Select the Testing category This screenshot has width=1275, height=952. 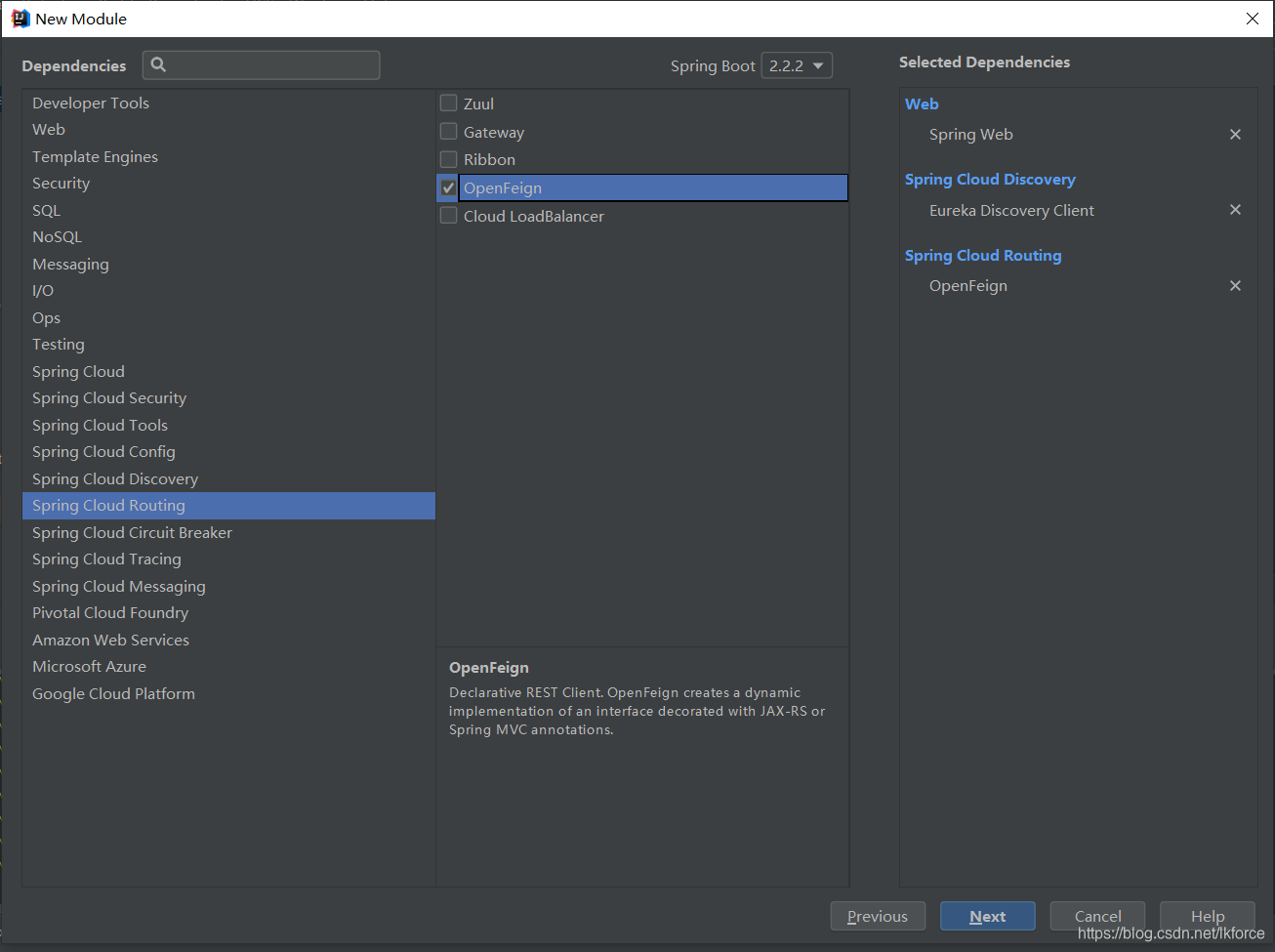click(x=228, y=344)
